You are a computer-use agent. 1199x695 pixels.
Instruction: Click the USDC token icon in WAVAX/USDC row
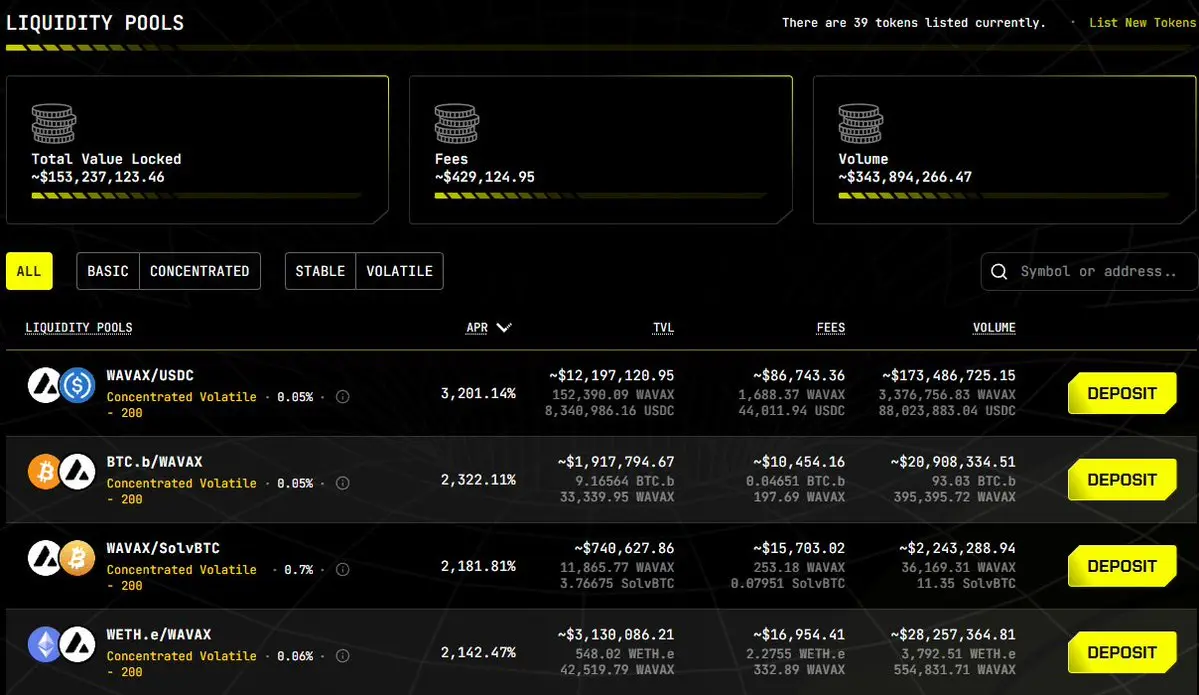[x=77, y=385]
